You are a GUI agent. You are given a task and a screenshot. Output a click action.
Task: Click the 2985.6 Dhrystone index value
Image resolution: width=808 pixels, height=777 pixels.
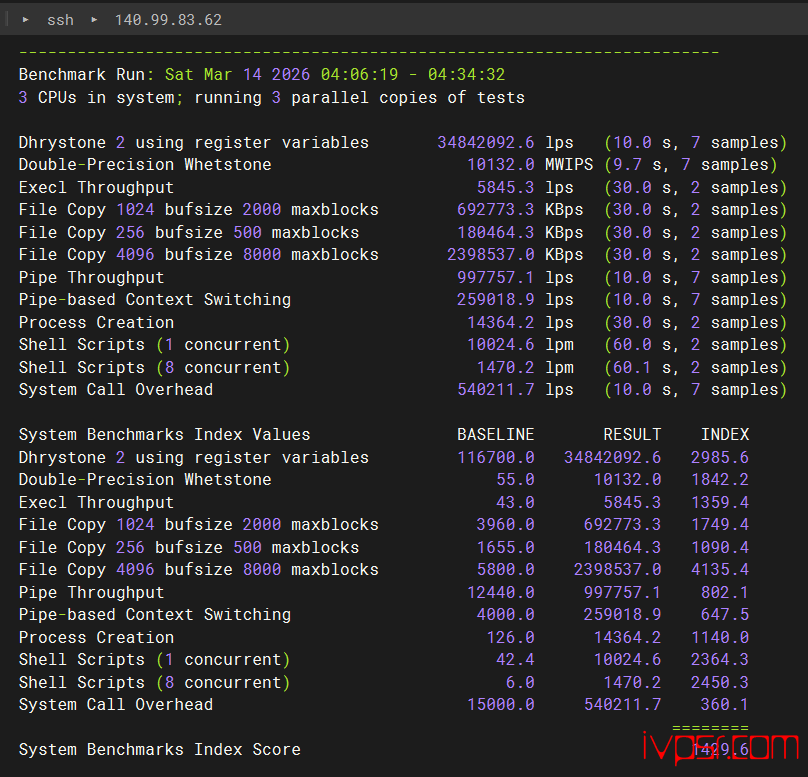tap(719, 457)
